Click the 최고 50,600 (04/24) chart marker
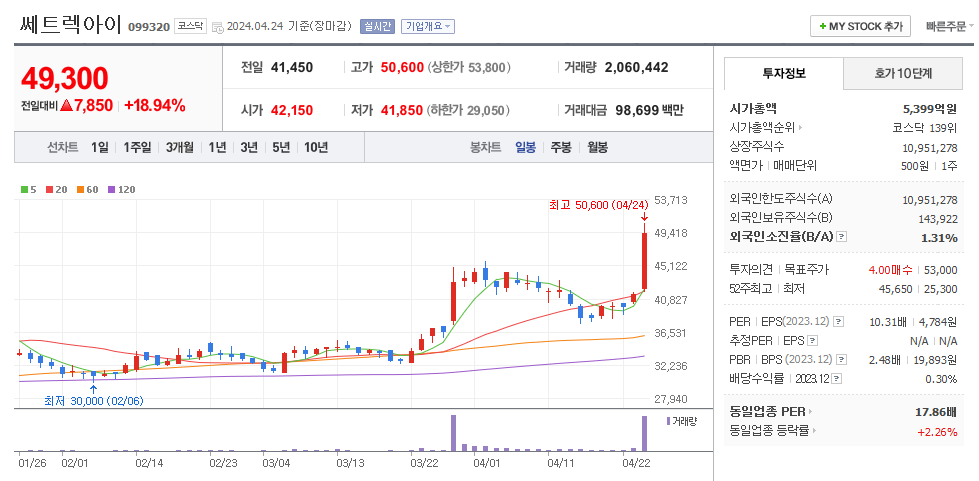The image size is (979, 481). pos(599,204)
